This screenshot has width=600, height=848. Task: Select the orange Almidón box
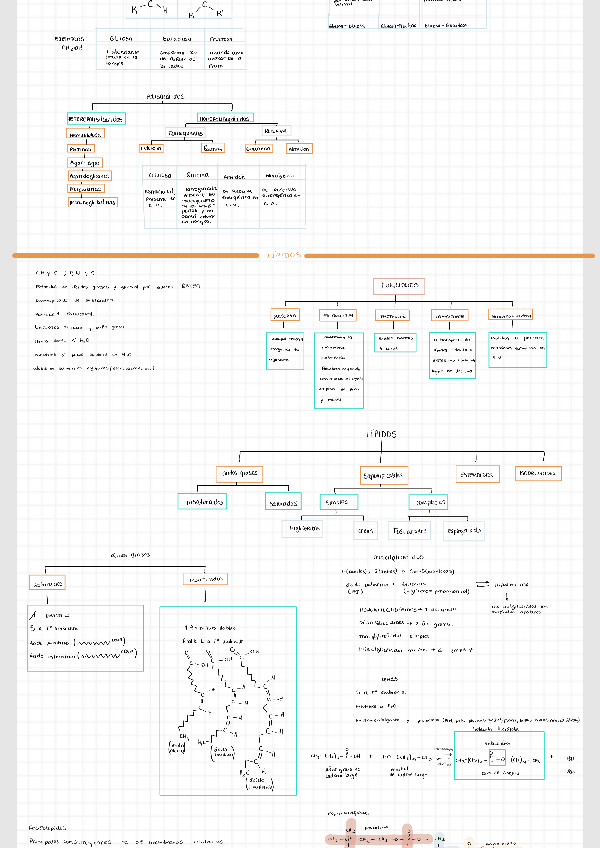point(298,148)
